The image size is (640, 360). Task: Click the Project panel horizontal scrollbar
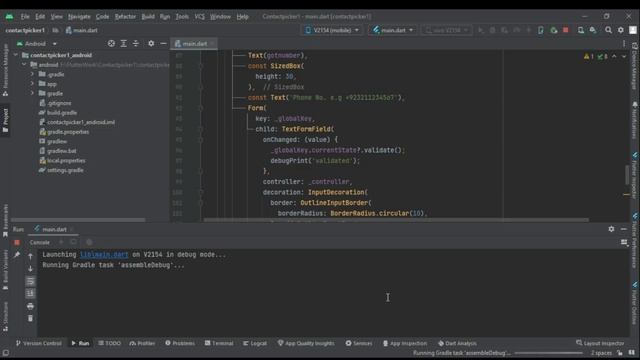[78, 220]
